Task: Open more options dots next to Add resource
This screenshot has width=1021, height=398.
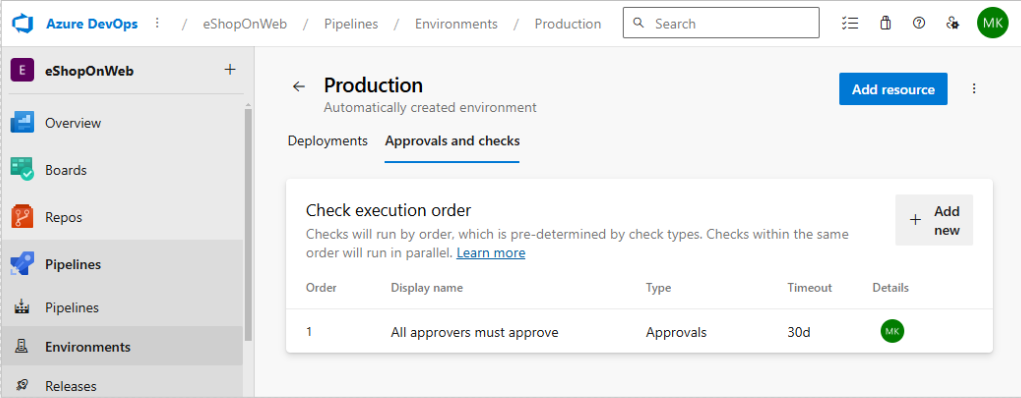Action: 974,89
